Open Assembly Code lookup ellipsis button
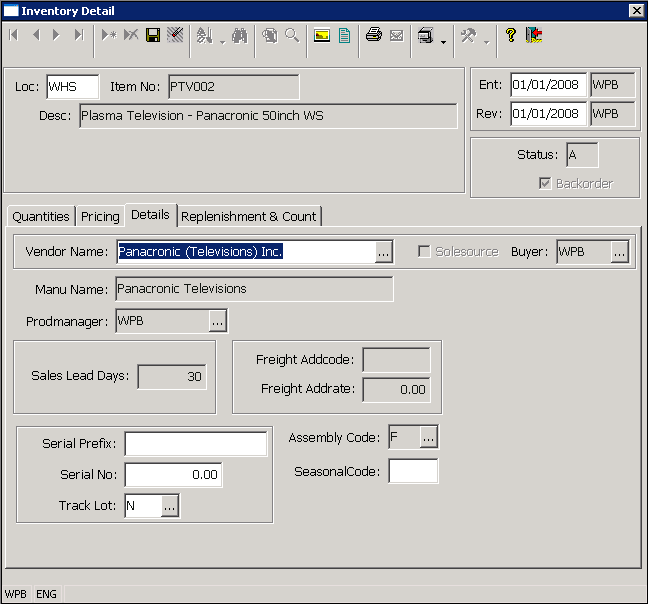Viewport: 649px width, 605px height. click(428, 437)
